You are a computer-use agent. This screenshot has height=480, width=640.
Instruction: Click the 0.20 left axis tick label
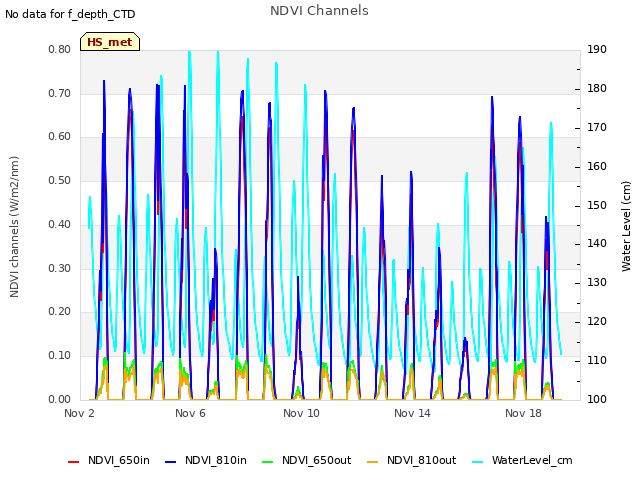coord(60,312)
